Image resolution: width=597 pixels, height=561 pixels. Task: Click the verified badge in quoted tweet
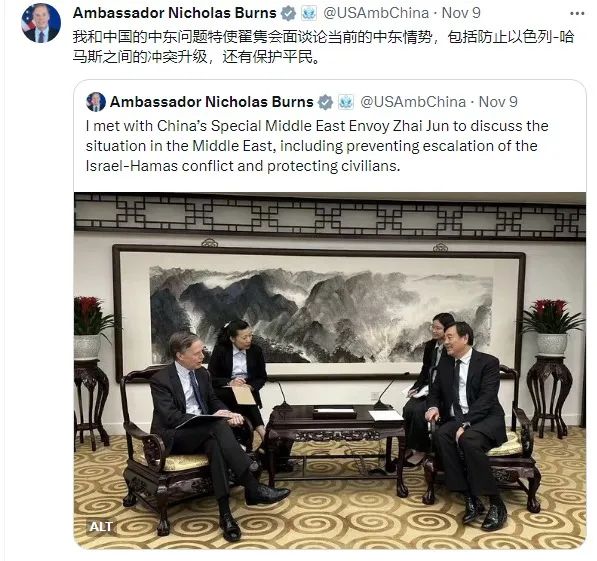tap(326, 102)
